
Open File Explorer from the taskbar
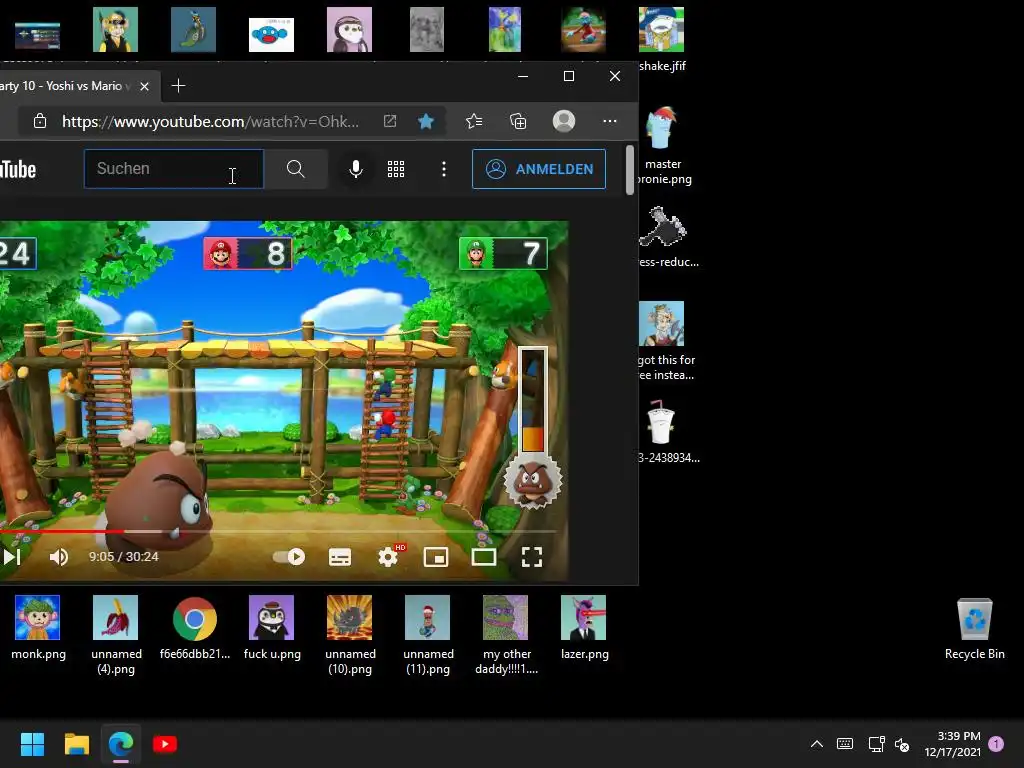coord(76,744)
